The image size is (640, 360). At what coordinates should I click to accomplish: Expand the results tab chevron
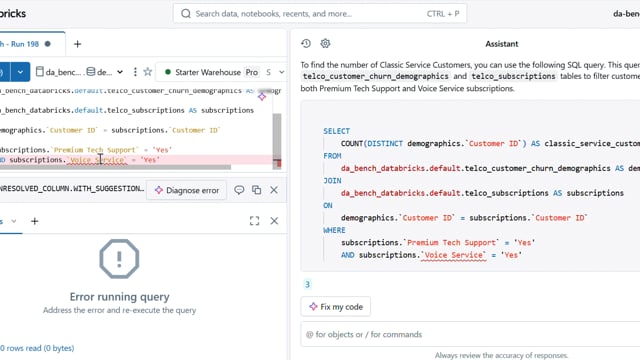tap(14, 221)
